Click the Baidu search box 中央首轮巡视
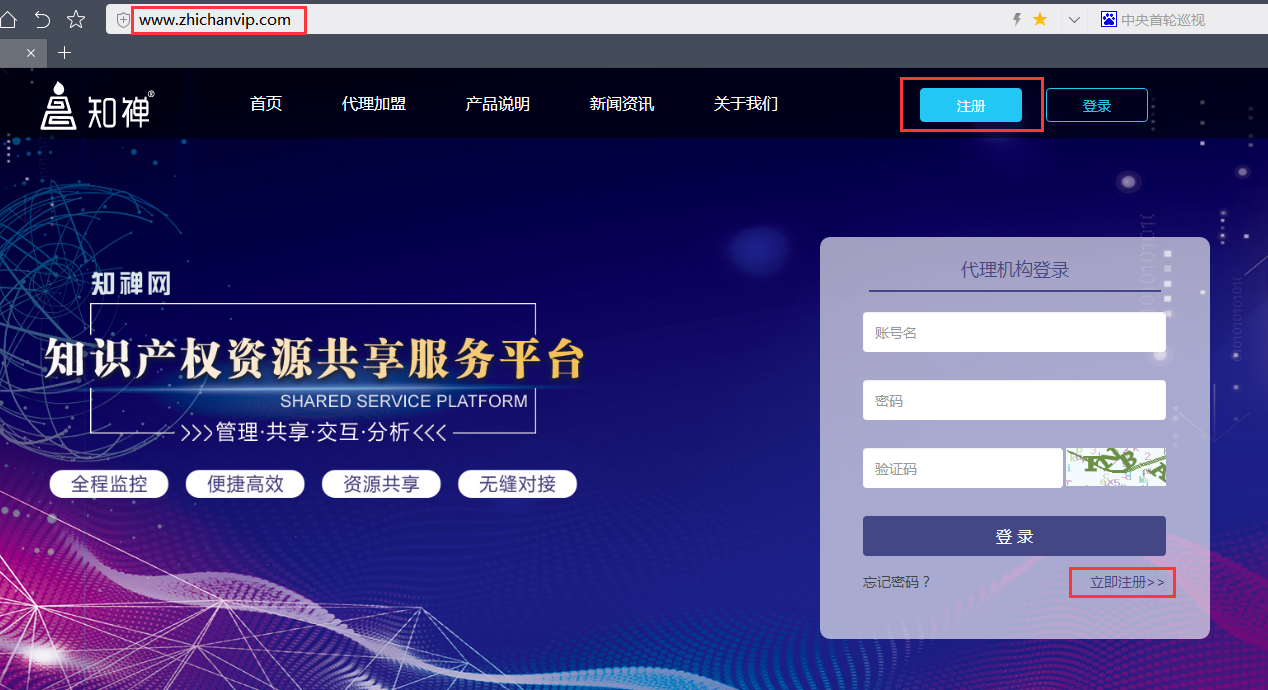Viewport: 1268px width, 690px height. coord(1162,19)
